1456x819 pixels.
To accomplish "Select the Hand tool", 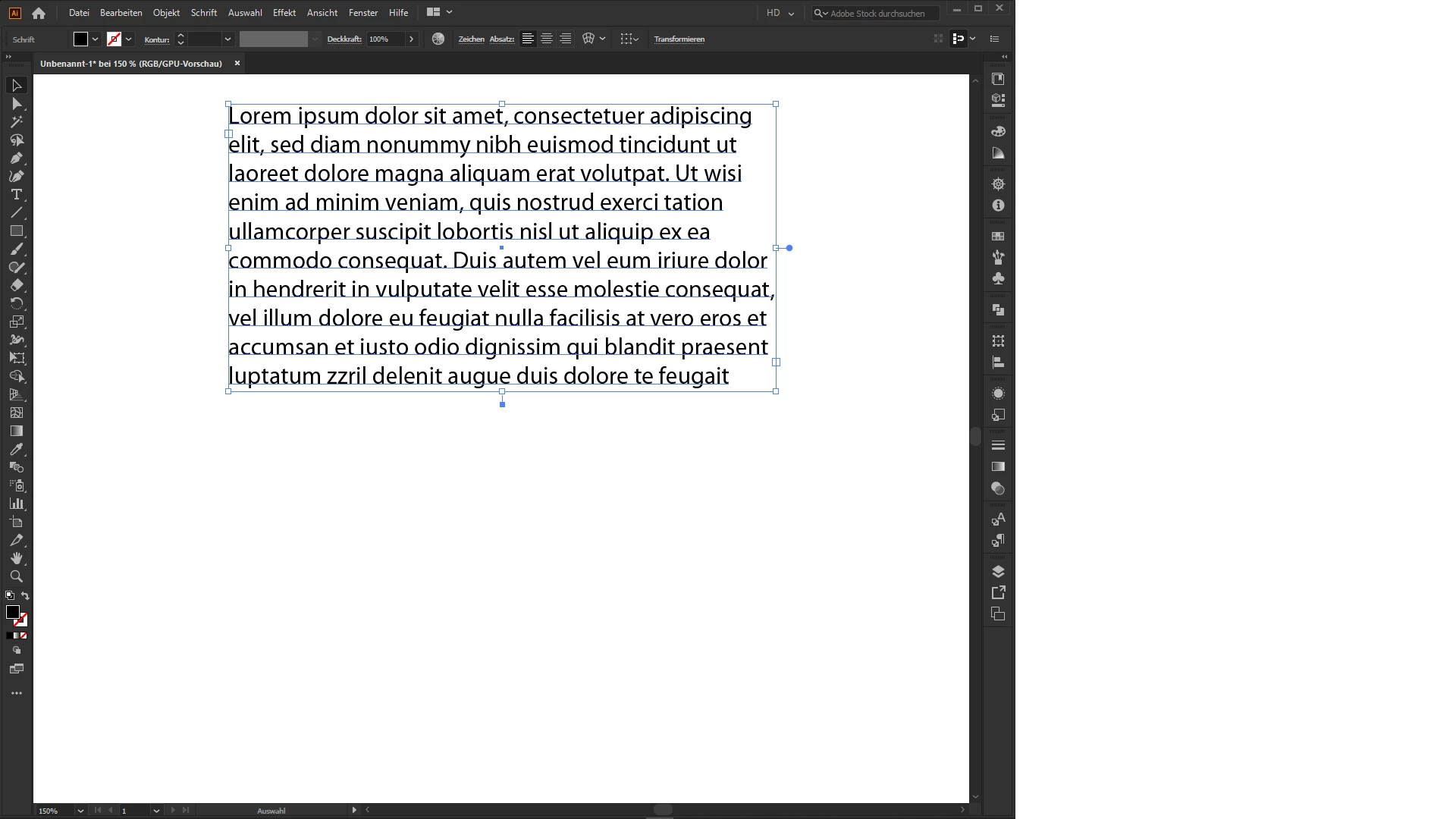I will (16, 558).
